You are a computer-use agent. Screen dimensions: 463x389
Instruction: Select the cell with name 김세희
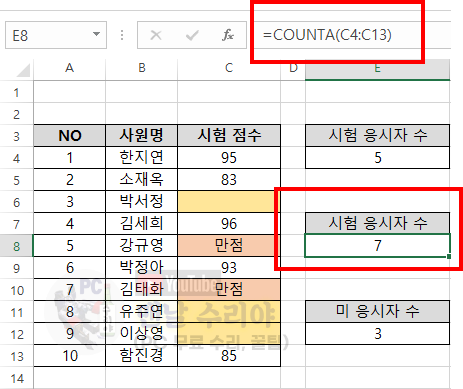(142, 224)
